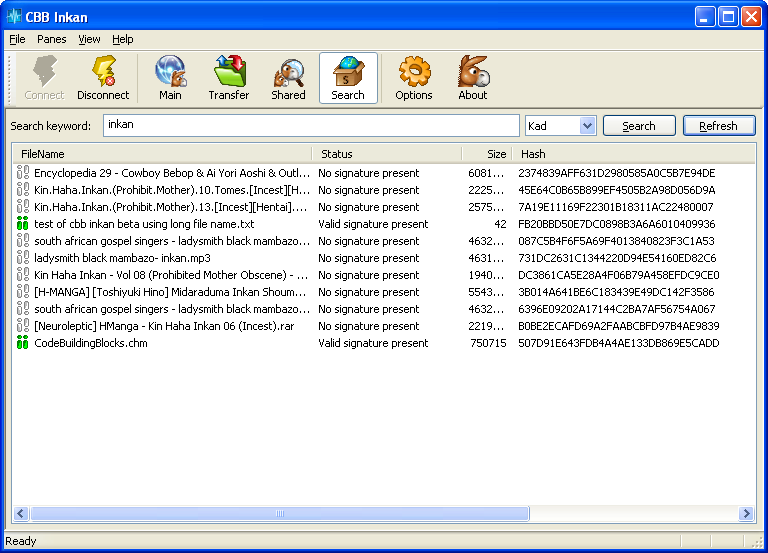Select 'CodeBuildingBlocks.chm' file name
Viewport: 768px width, 553px height.
pyautogui.click(x=91, y=343)
